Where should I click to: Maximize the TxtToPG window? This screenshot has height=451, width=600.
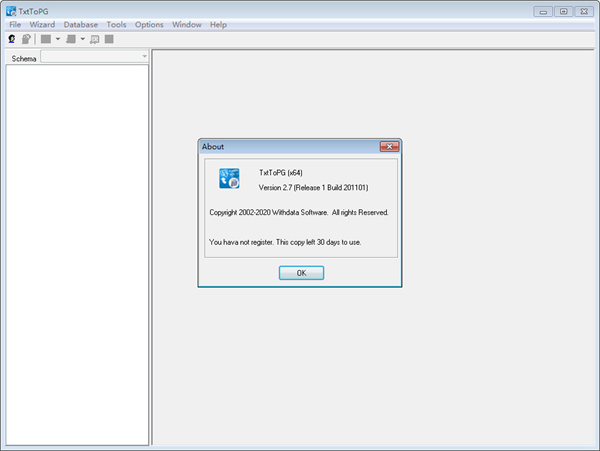click(564, 11)
